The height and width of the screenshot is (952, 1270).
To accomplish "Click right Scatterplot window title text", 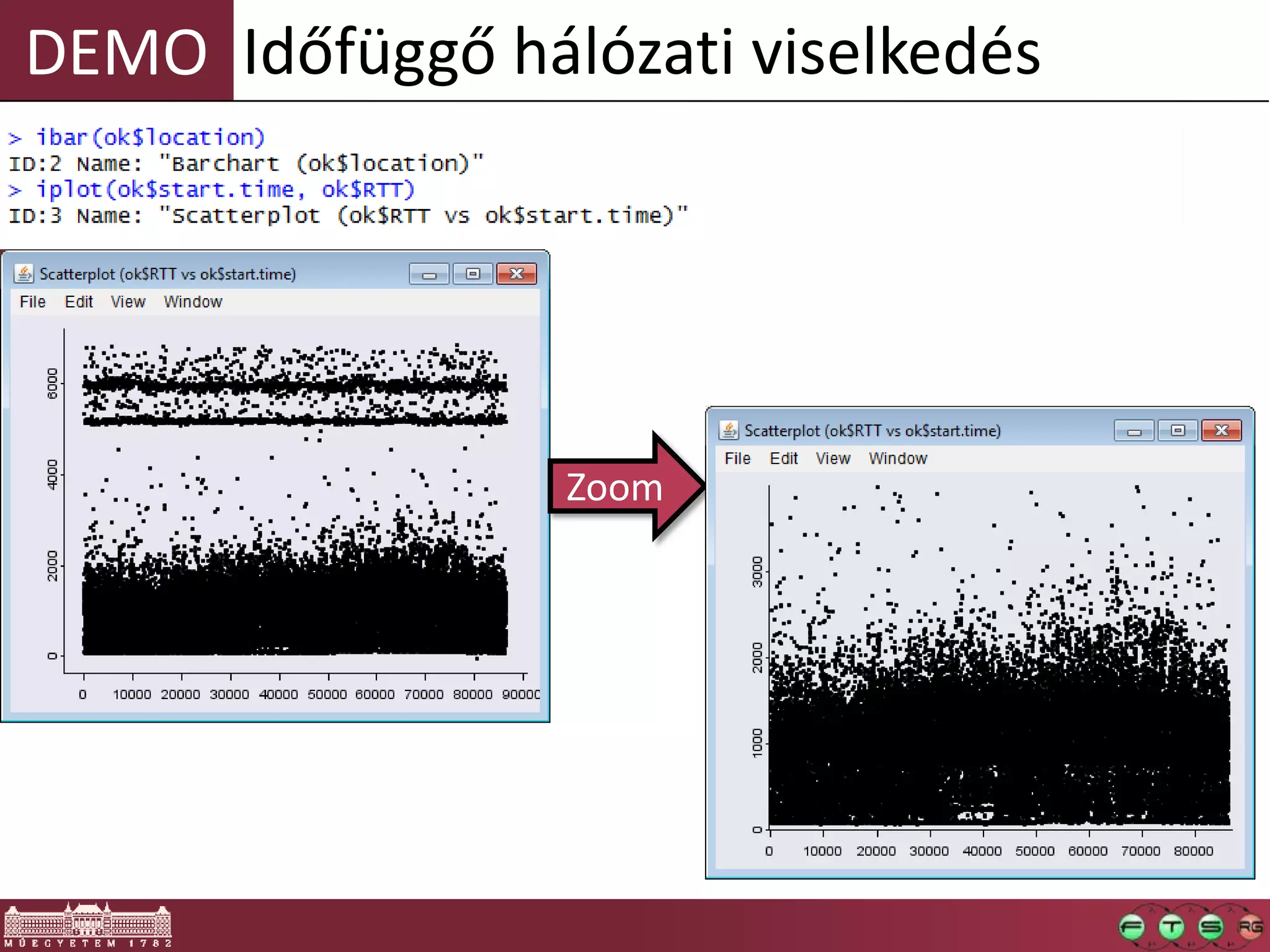I will [x=873, y=431].
